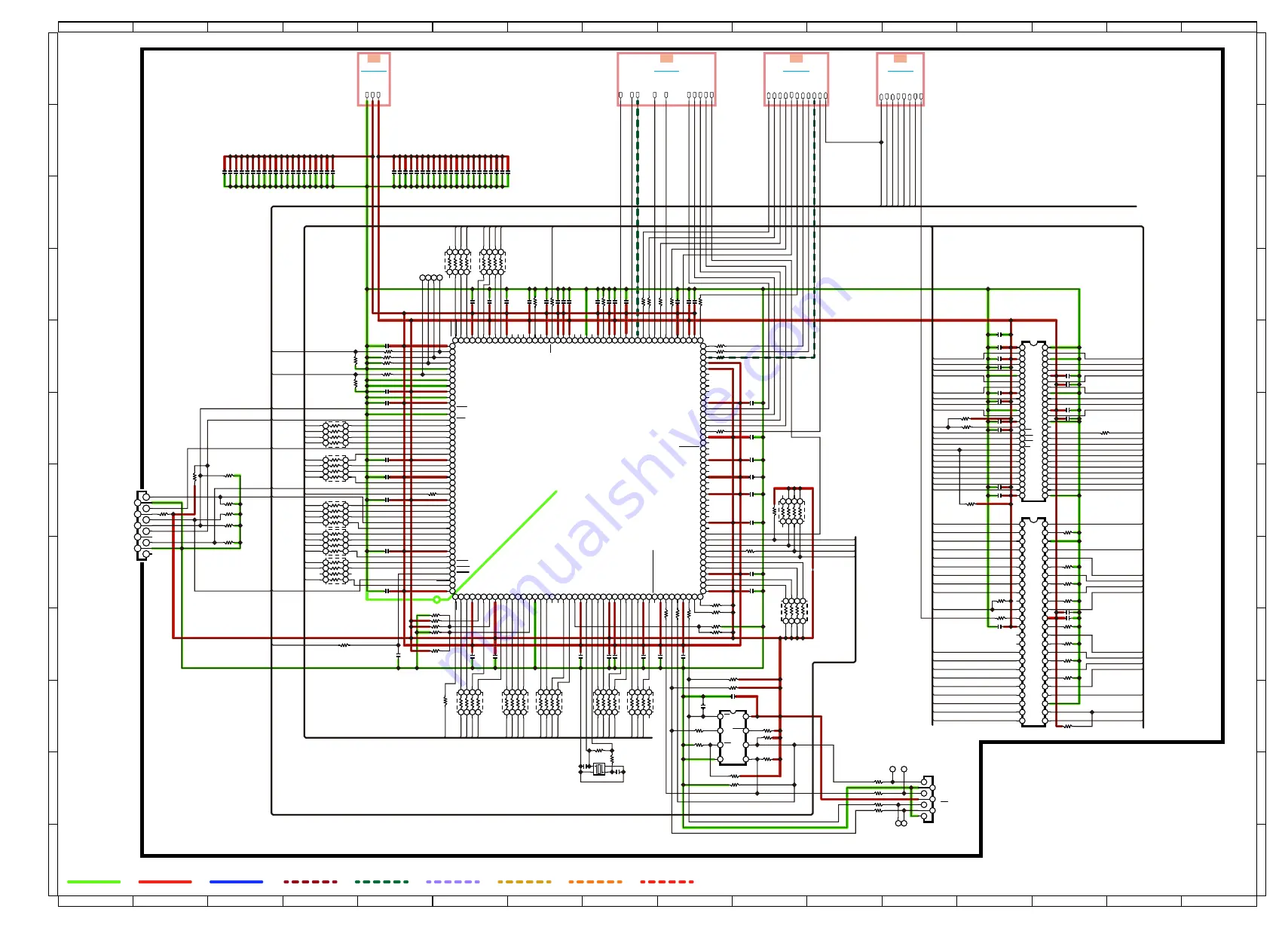The image size is (1282, 952).
Task: Select the solid light-green line legend swatch
Action: [93, 881]
